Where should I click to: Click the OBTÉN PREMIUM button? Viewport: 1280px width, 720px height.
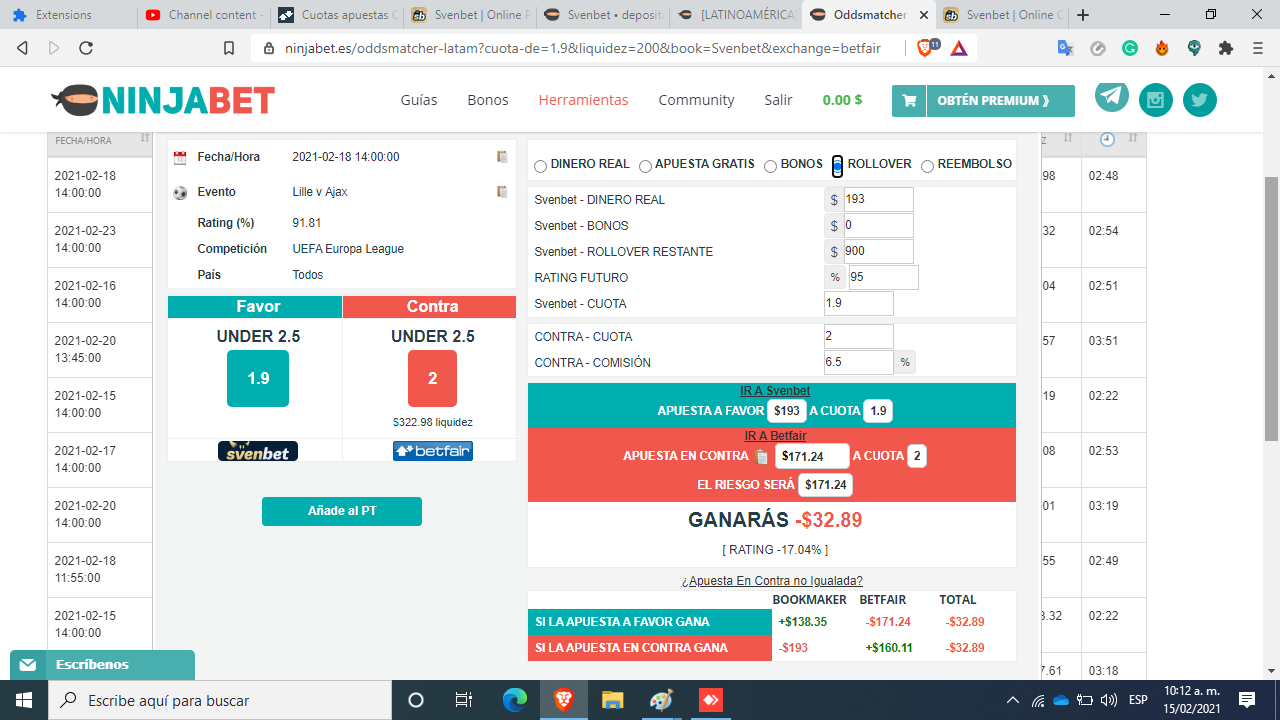(x=983, y=101)
